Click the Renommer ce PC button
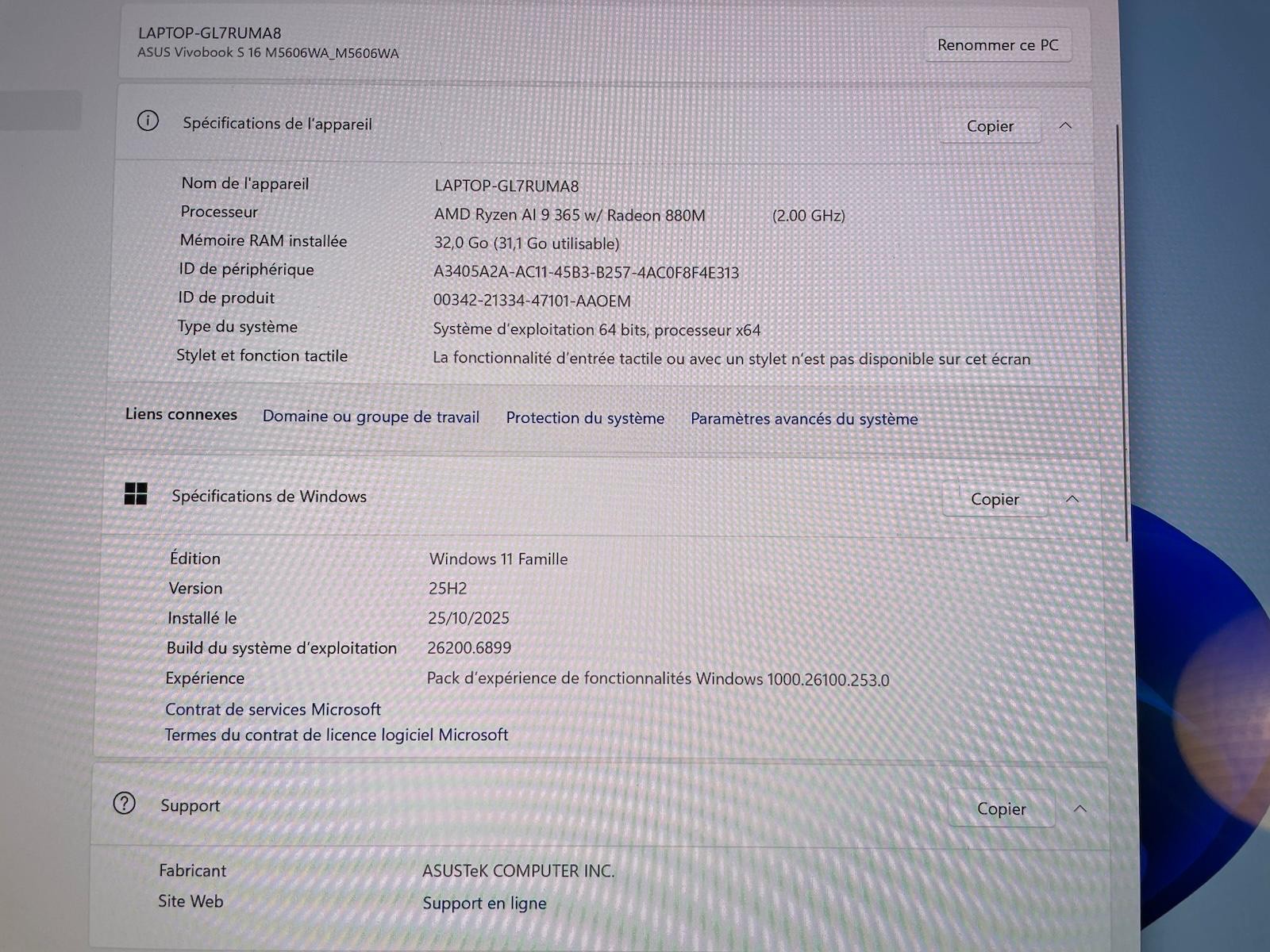The width and height of the screenshot is (1270, 952). pos(998,45)
